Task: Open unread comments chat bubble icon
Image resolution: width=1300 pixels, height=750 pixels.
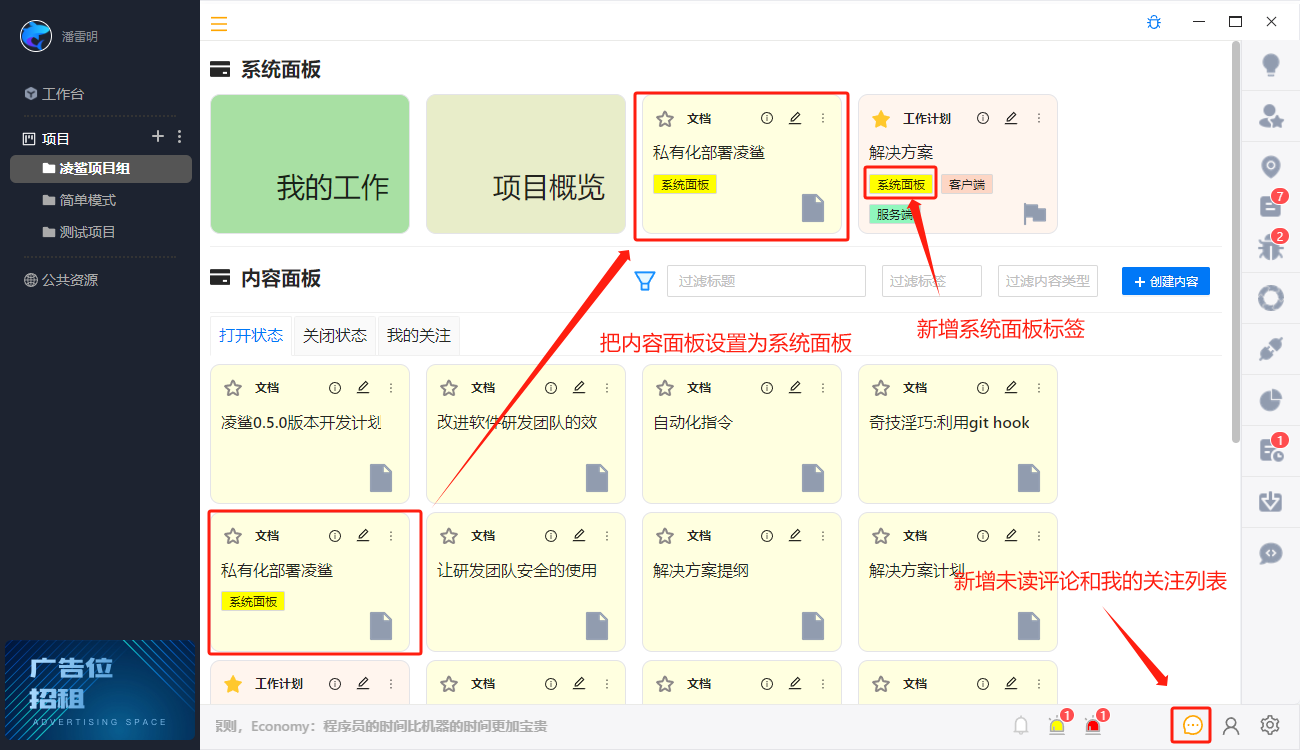Action: (1193, 725)
